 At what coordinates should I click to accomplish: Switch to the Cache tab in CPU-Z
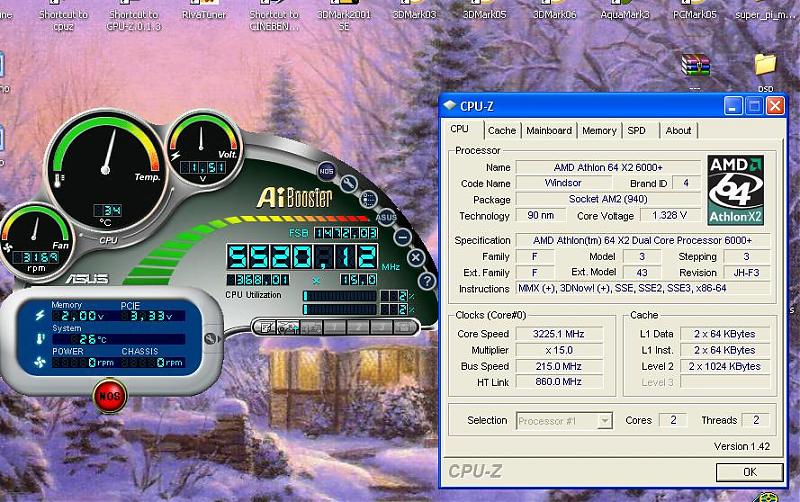[502, 131]
